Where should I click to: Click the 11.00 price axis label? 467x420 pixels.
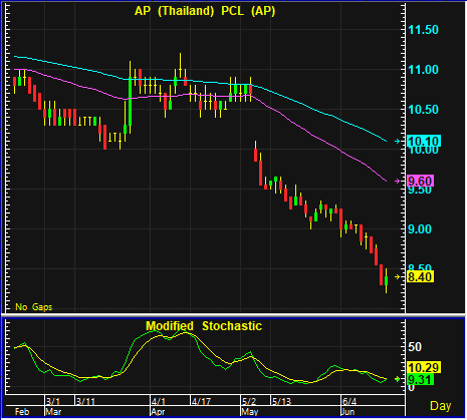click(424, 70)
